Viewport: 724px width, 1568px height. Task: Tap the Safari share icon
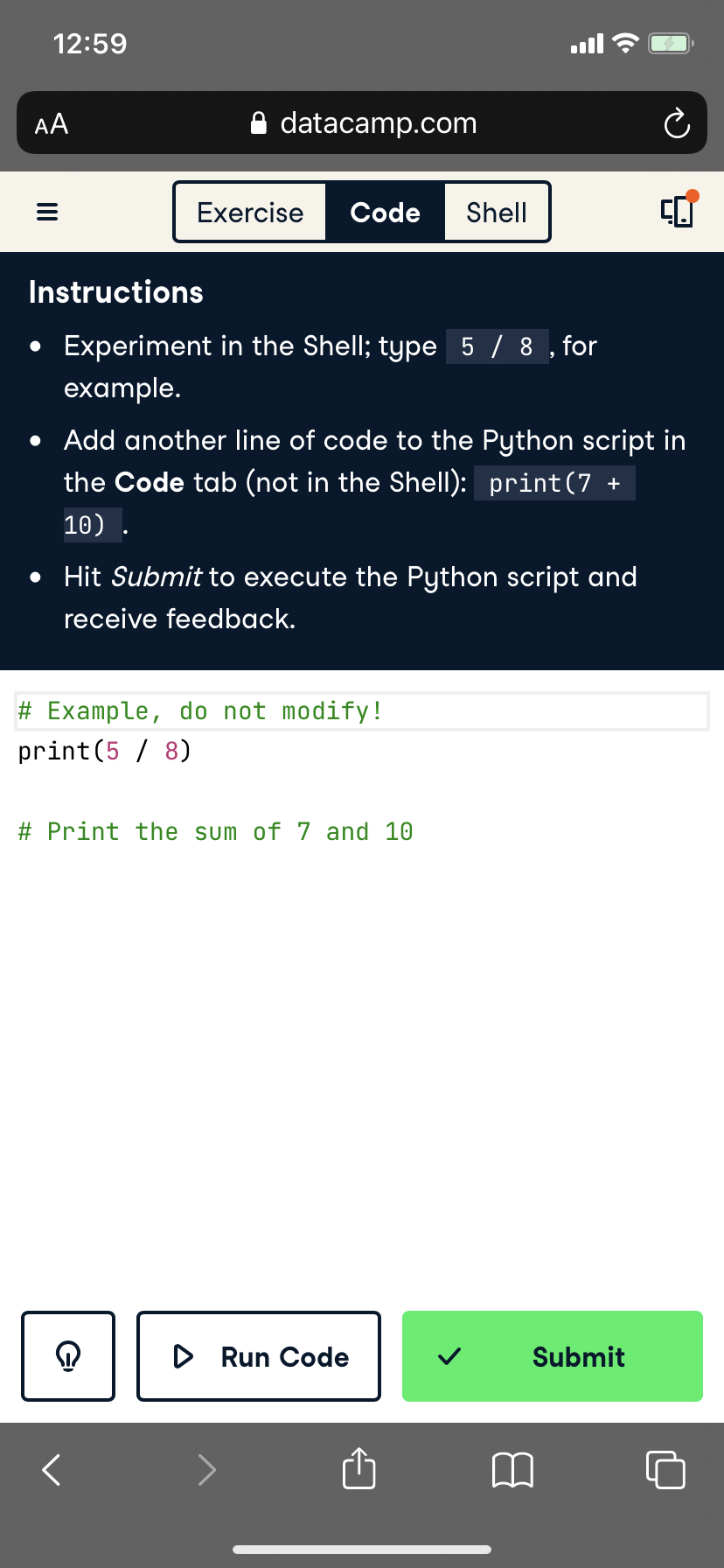pyautogui.click(x=359, y=1469)
